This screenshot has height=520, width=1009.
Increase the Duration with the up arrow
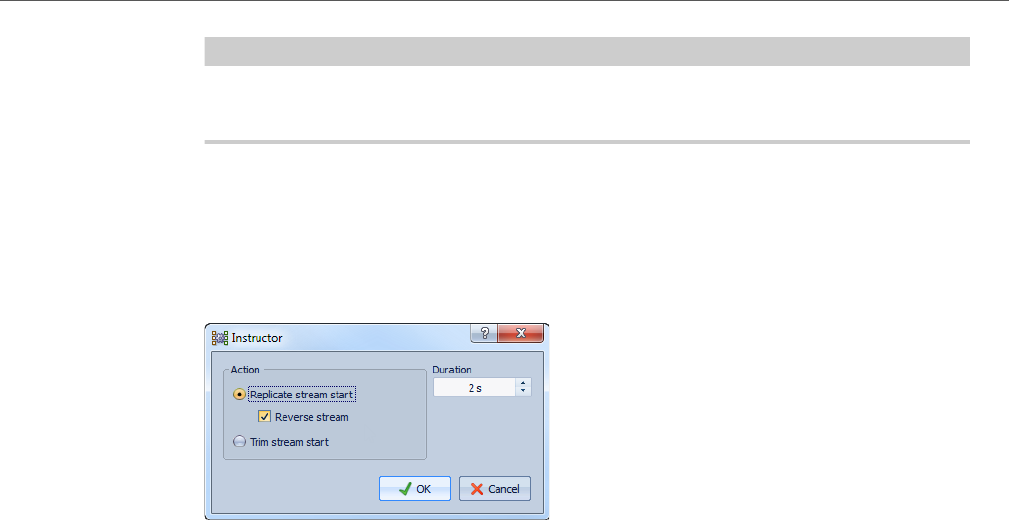523,383
